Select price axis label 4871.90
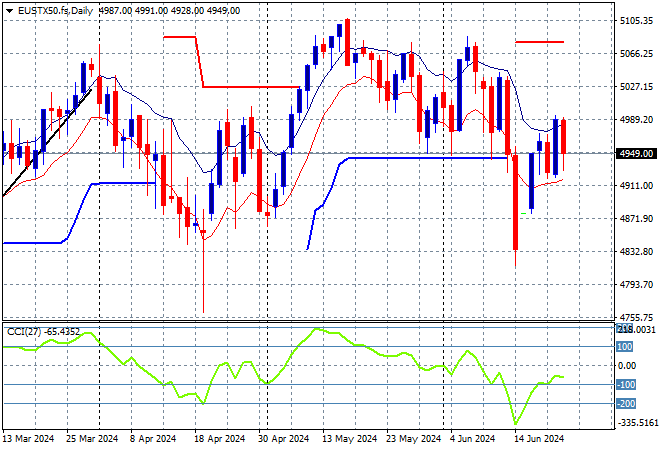Viewport: 660px width, 450px height. 636,218
